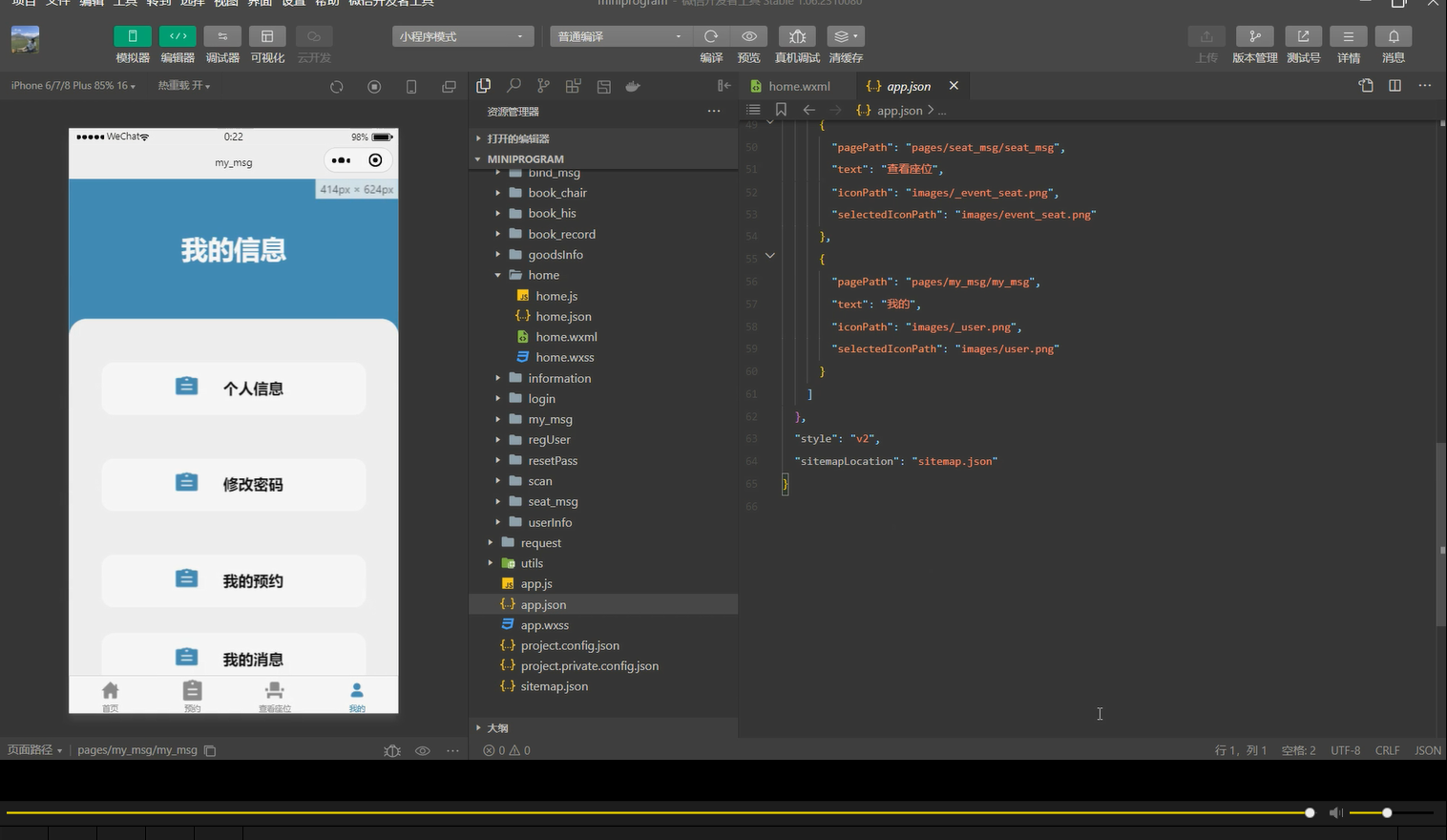
Task: Open version management icon
Action: [x=1254, y=36]
